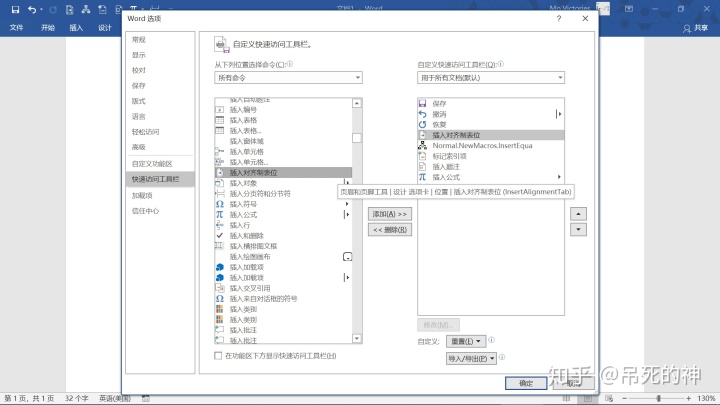Click the 确定 button

coord(526,383)
